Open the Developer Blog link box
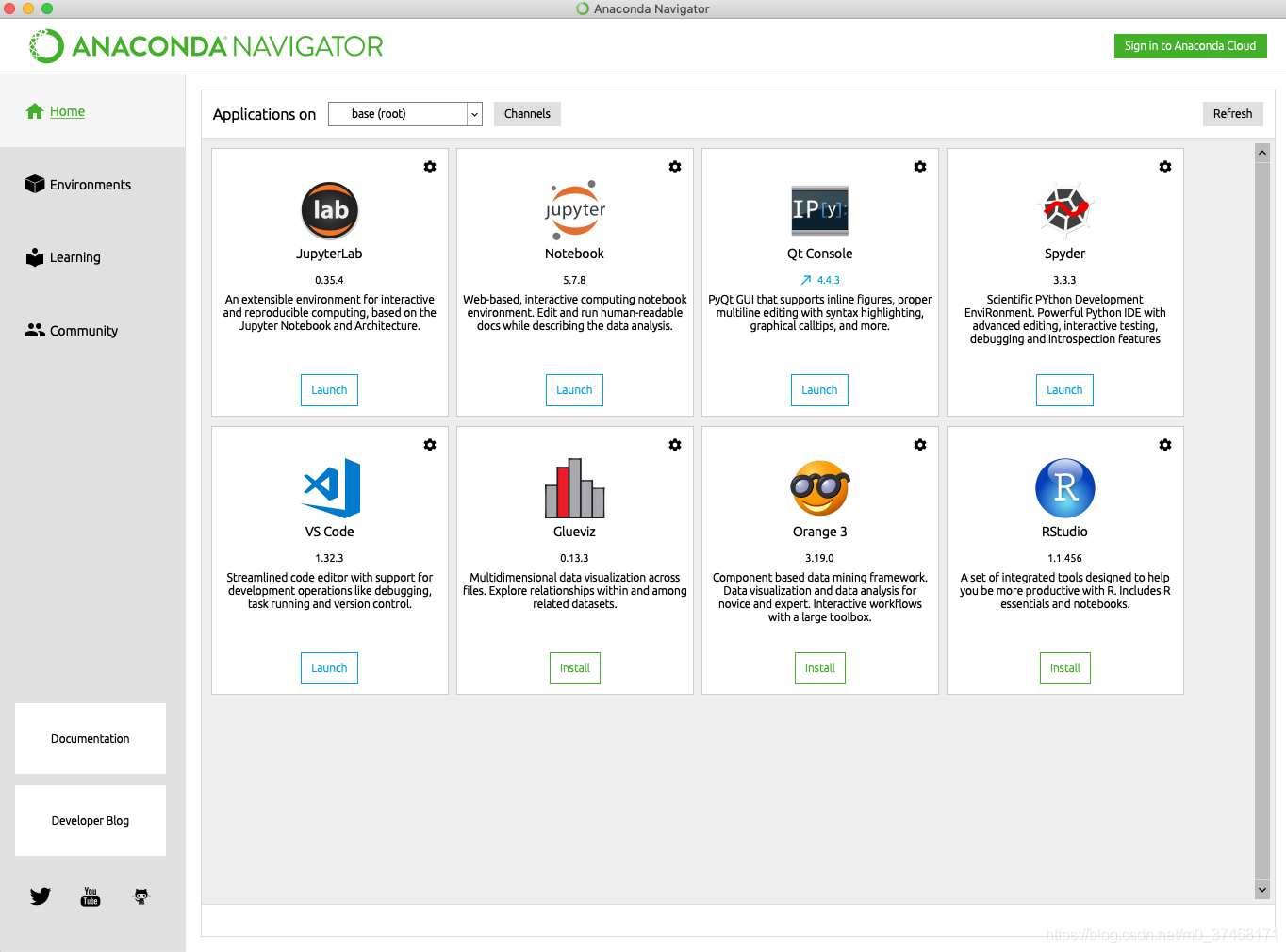The image size is (1286, 952). tap(91, 821)
